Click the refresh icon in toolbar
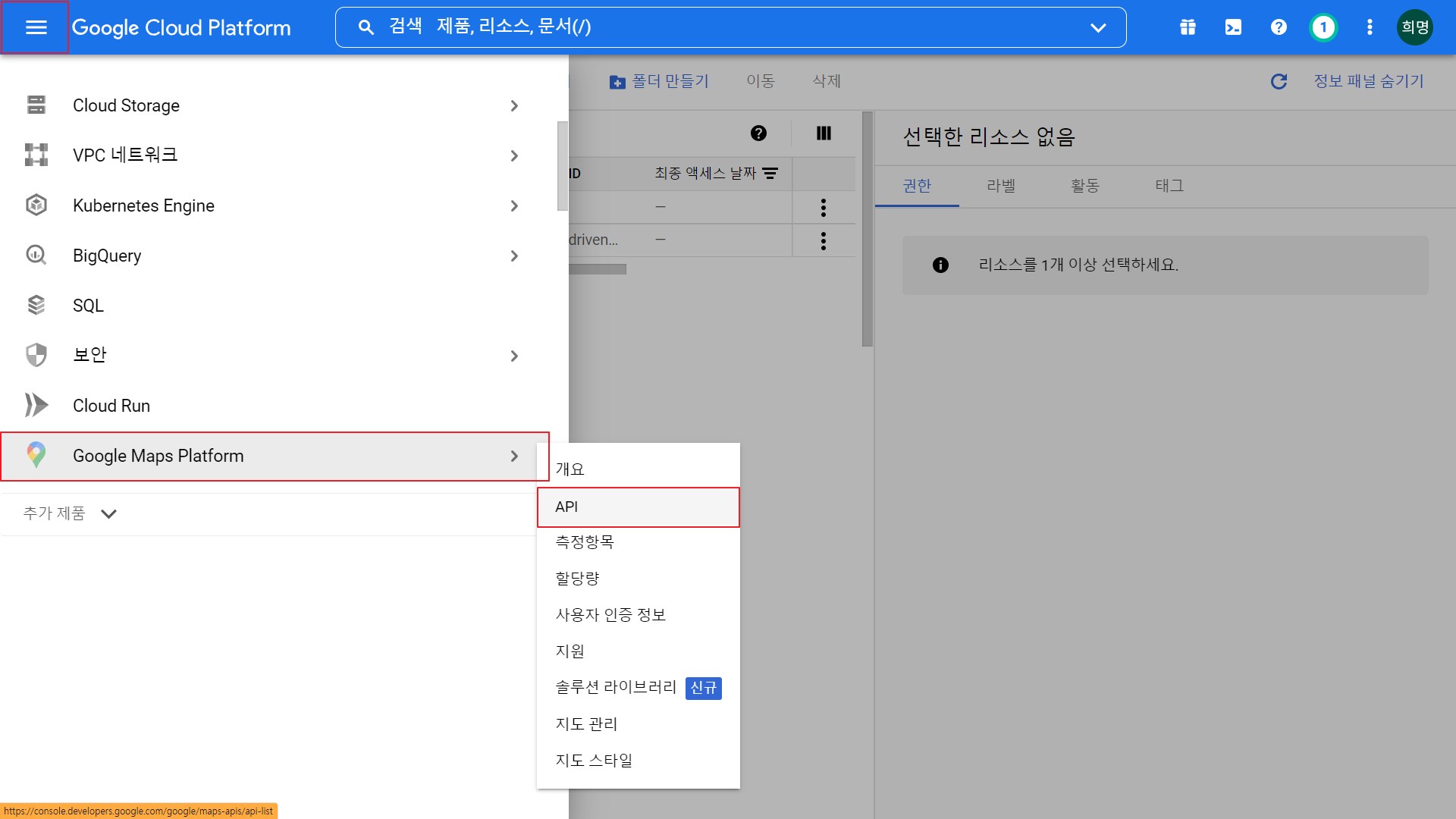 [1279, 81]
